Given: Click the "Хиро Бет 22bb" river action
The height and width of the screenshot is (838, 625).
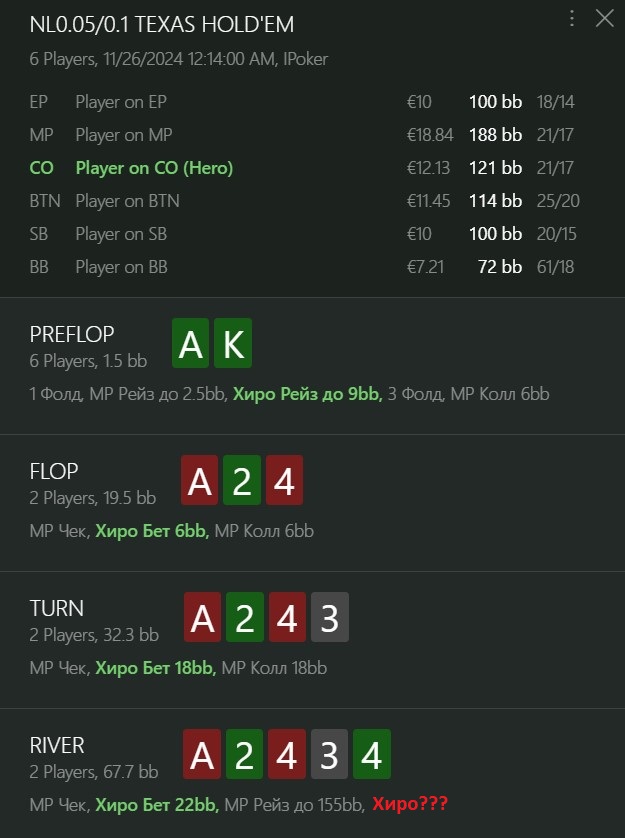Looking at the screenshot, I should [x=155, y=803].
